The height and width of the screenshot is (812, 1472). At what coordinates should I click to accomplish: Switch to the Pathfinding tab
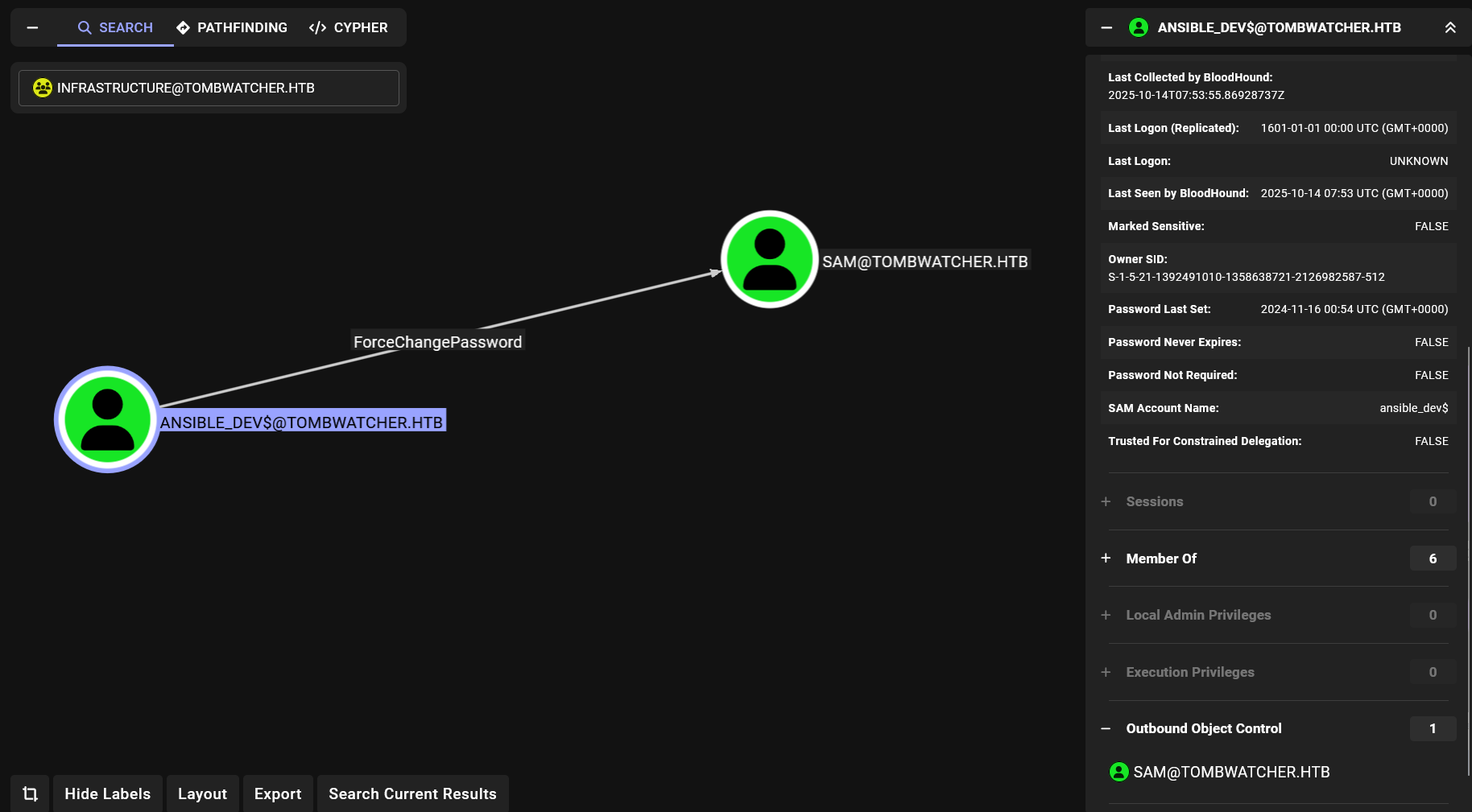tap(232, 27)
